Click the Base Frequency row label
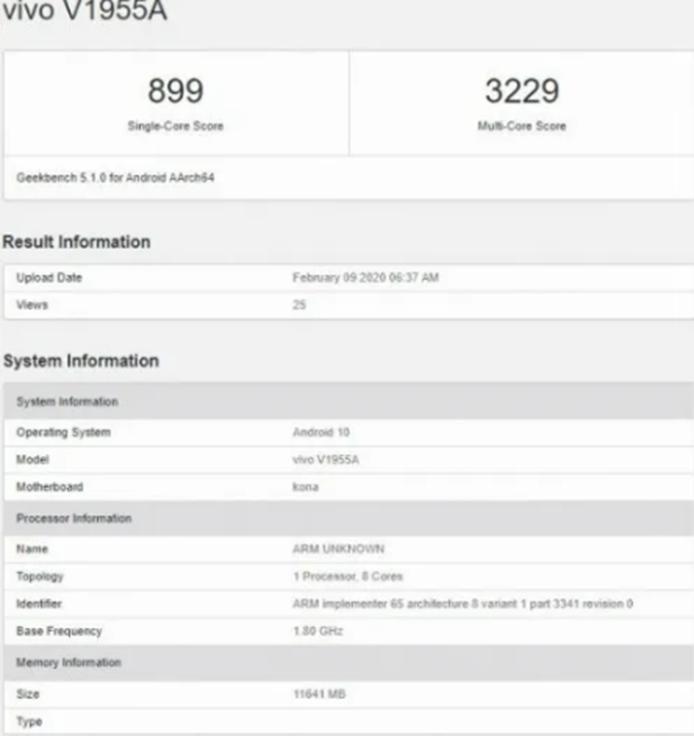Image resolution: width=694 pixels, height=736 pixels. (59, 631)
